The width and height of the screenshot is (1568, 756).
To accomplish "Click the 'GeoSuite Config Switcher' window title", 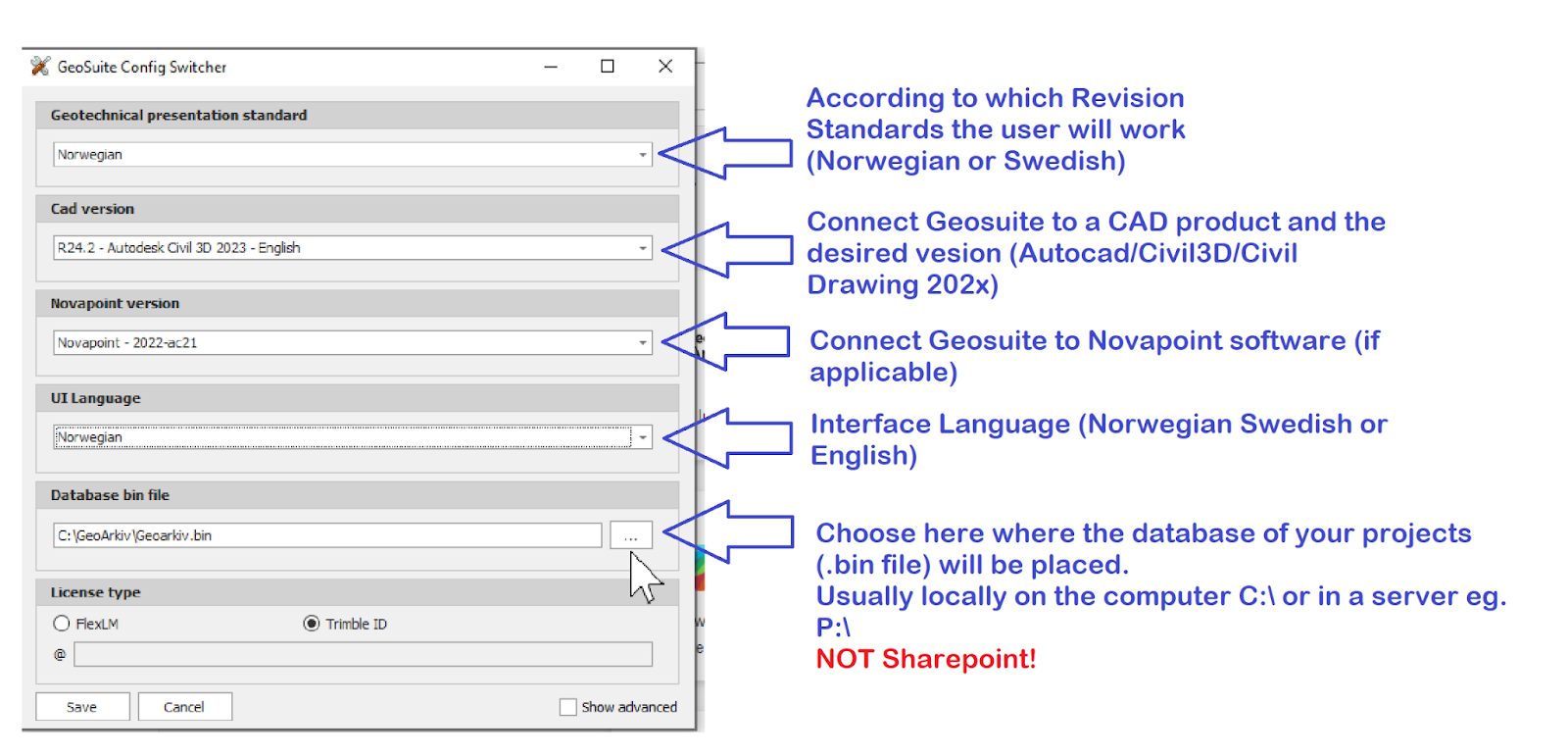I will (142, 67).
